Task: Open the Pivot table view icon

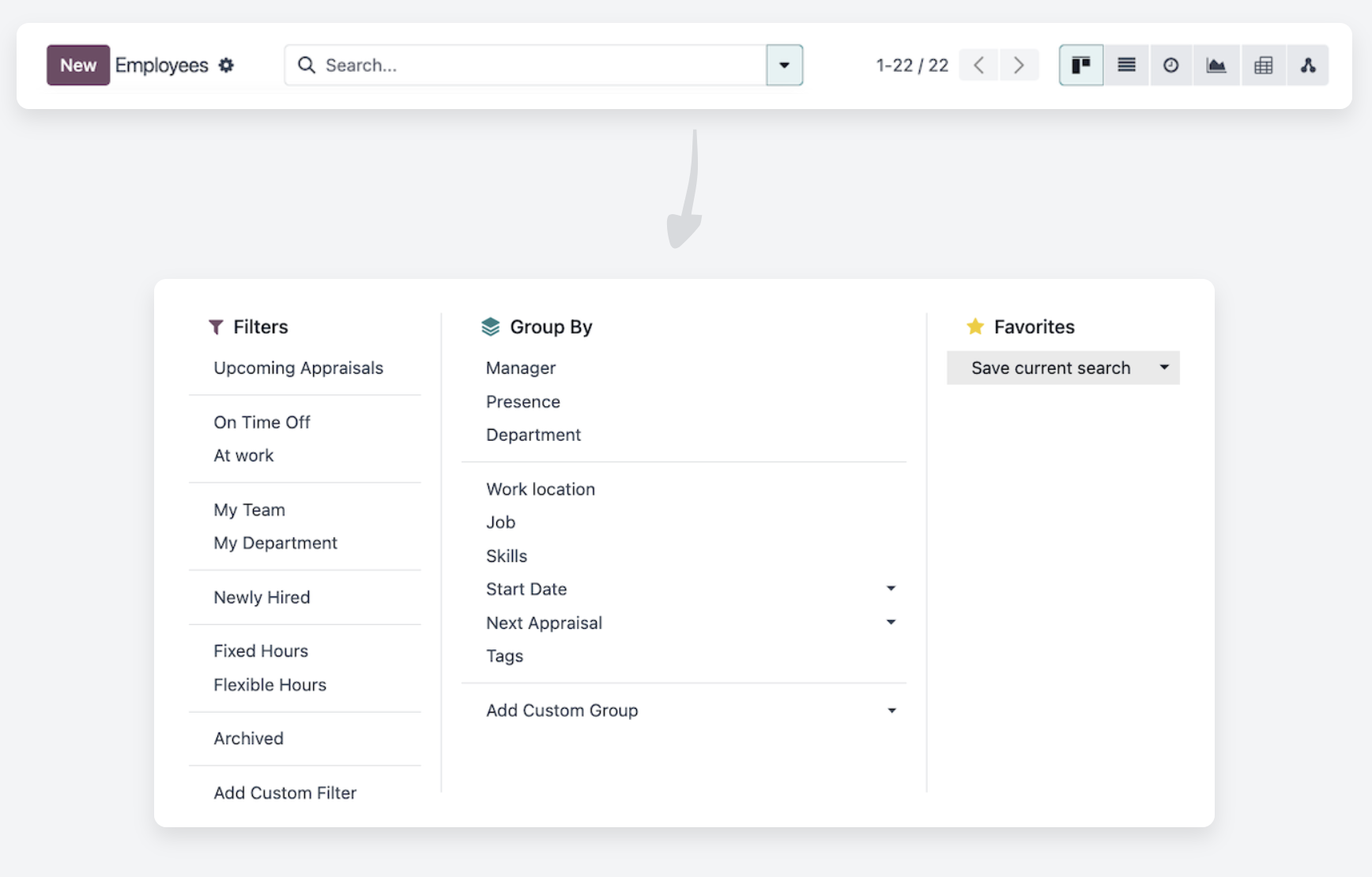Action: pos(1263,66)
